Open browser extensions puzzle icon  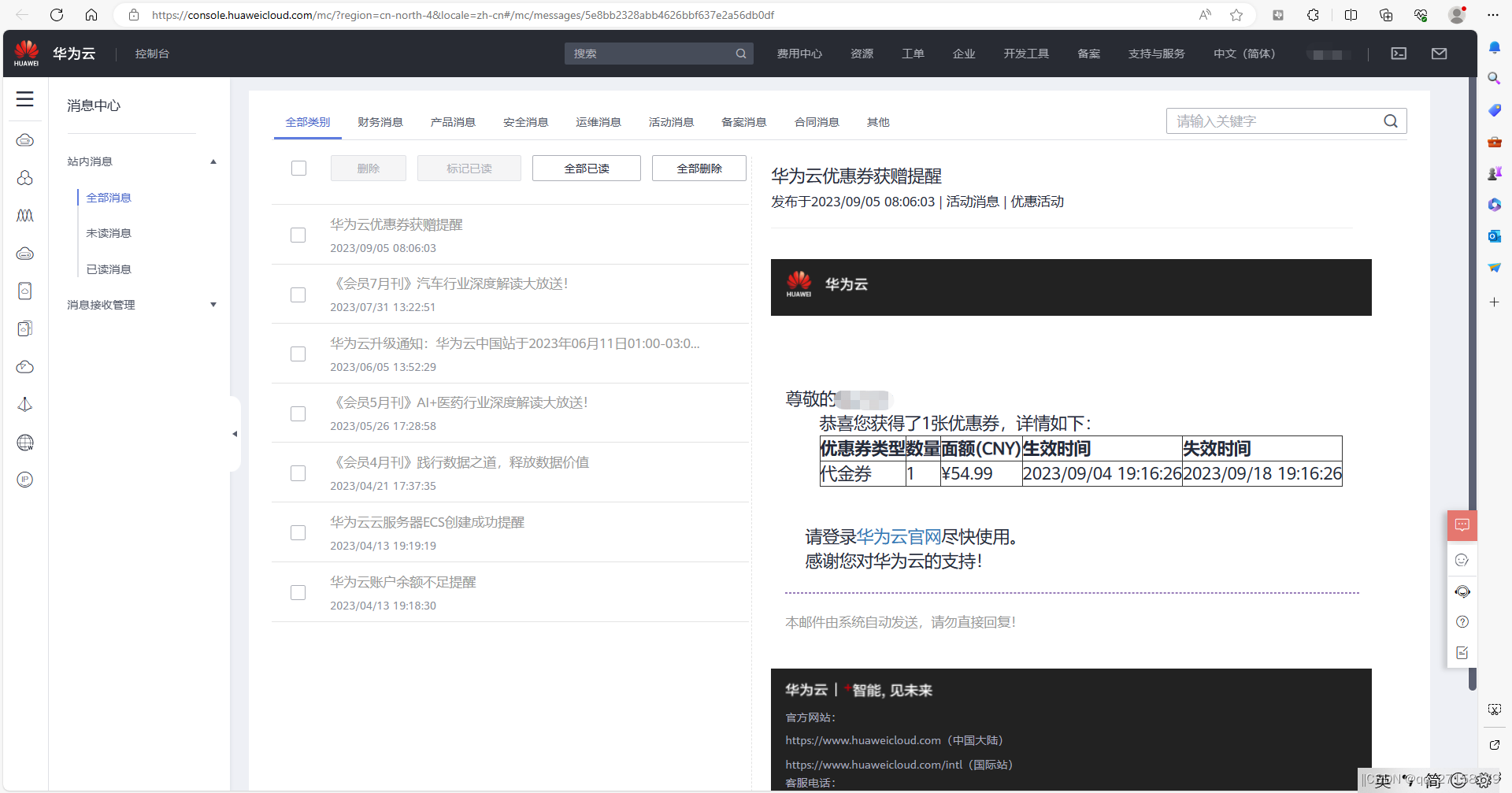pyautogui.click(x=1313, y=15)
